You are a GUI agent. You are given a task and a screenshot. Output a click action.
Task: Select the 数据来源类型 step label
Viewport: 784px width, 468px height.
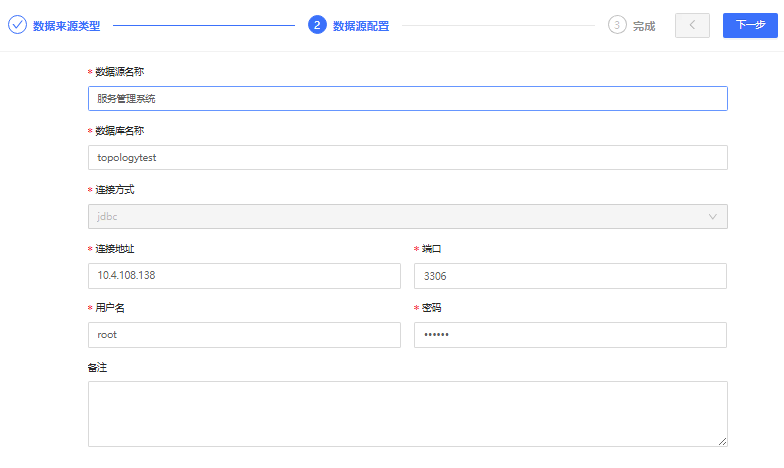pyautogui.click(x=66, y=26)
